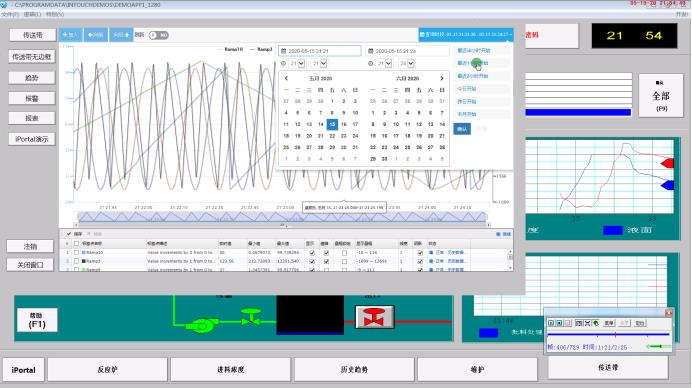Click the blue trend pointer arrow
The height and width of the screenshot is (388, 692).
pyautogui.click(x=667, y=185)
